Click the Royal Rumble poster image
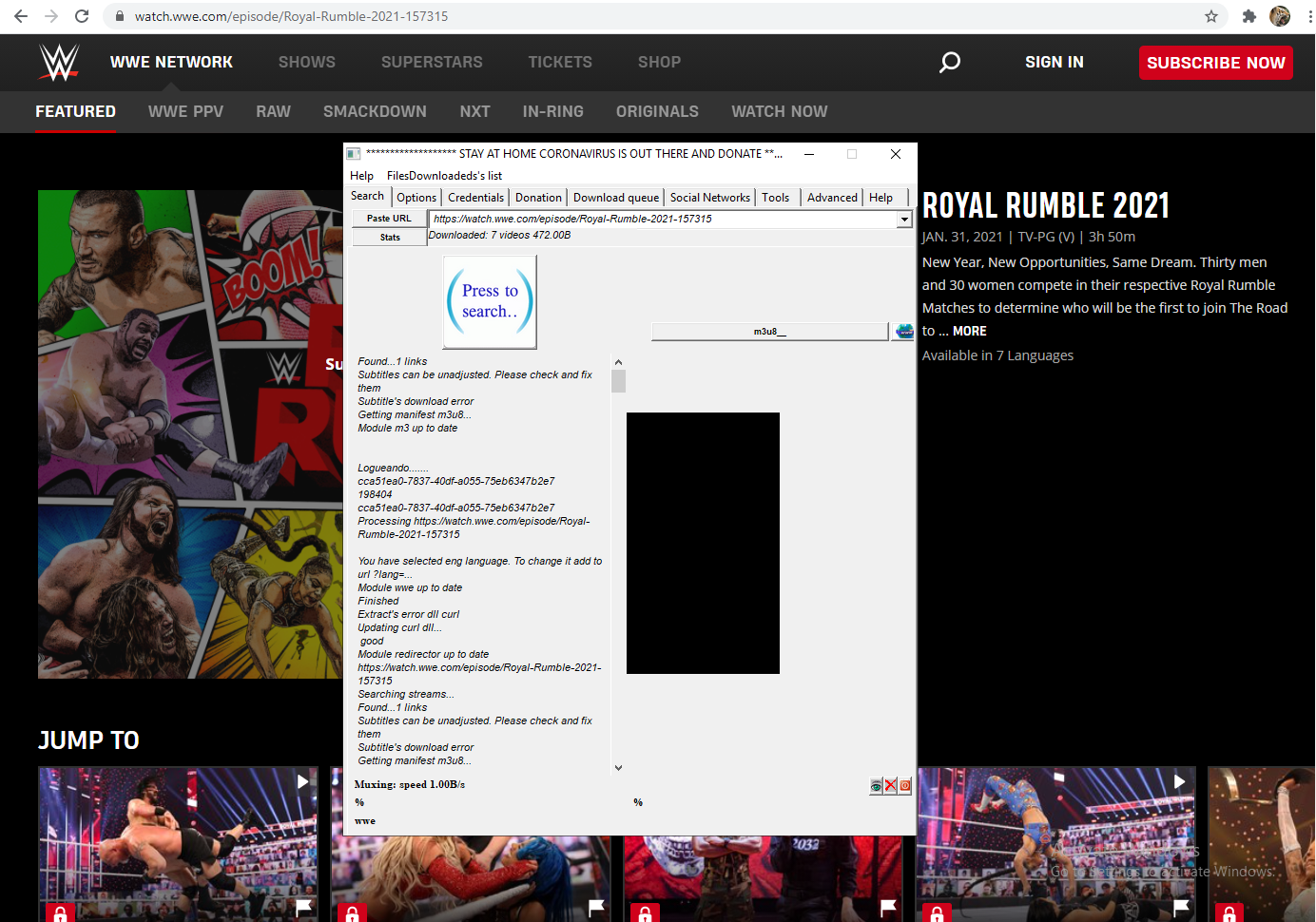 pos(190,434)
